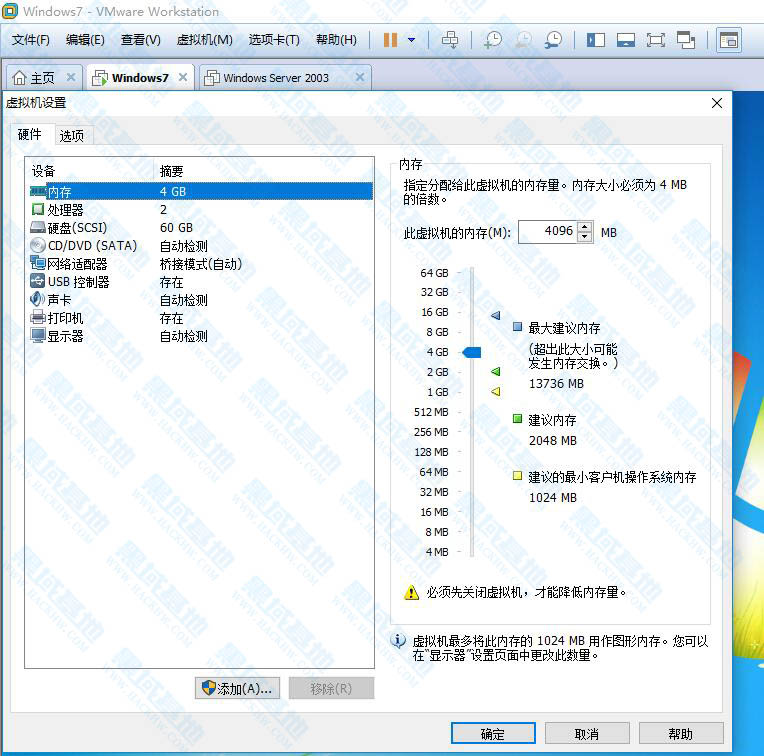Open the 虚拟机(M) menu
Viewport: 764px width, 756px height.
205,40
